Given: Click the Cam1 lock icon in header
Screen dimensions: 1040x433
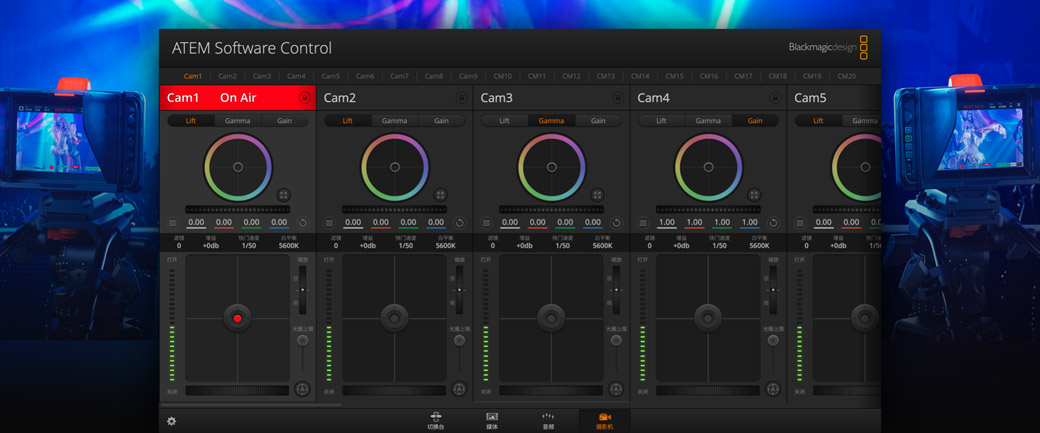Looking at the screenshot, I should point(305,98).
